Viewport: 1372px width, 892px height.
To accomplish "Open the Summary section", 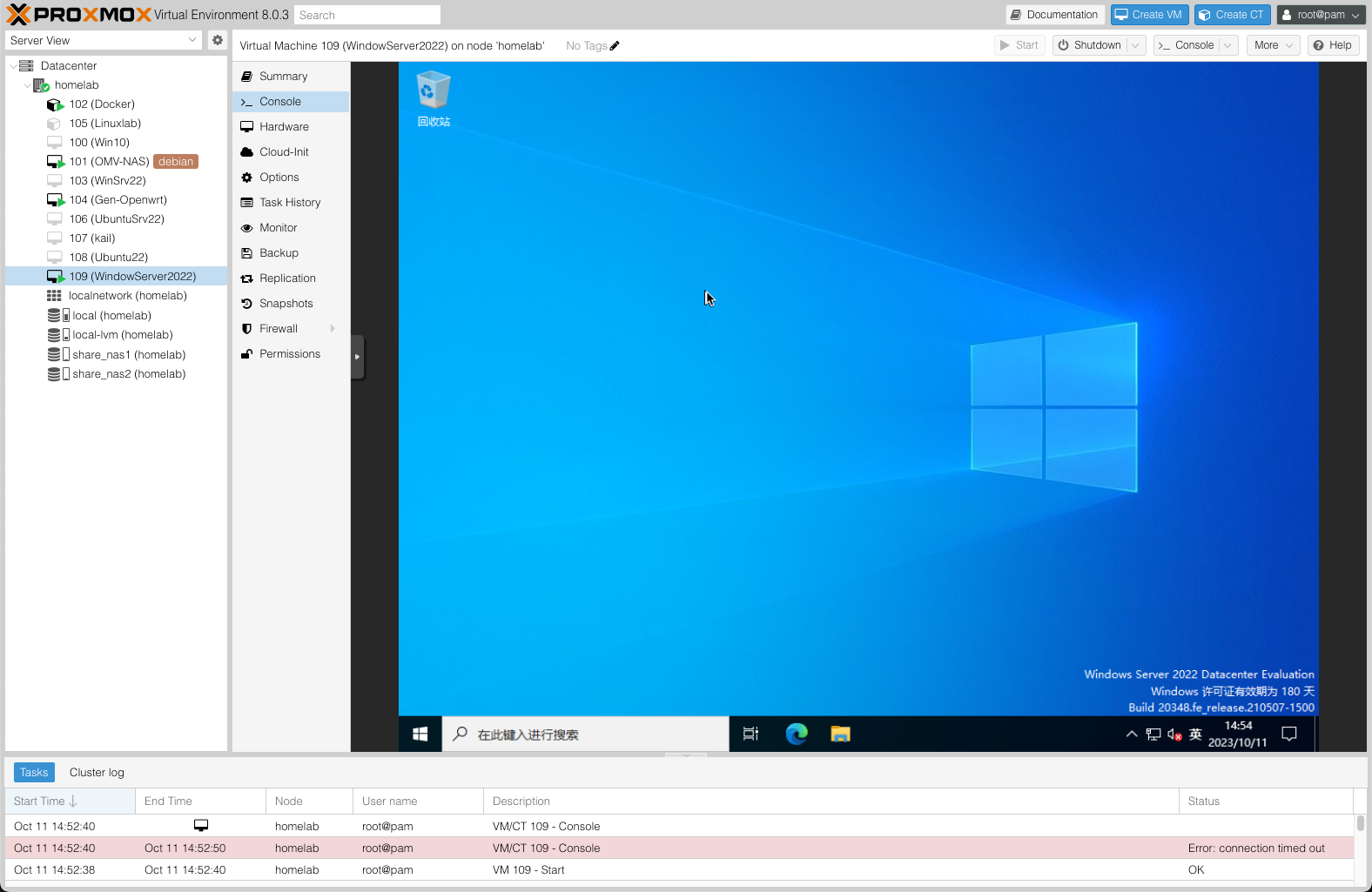I will 291,77.
